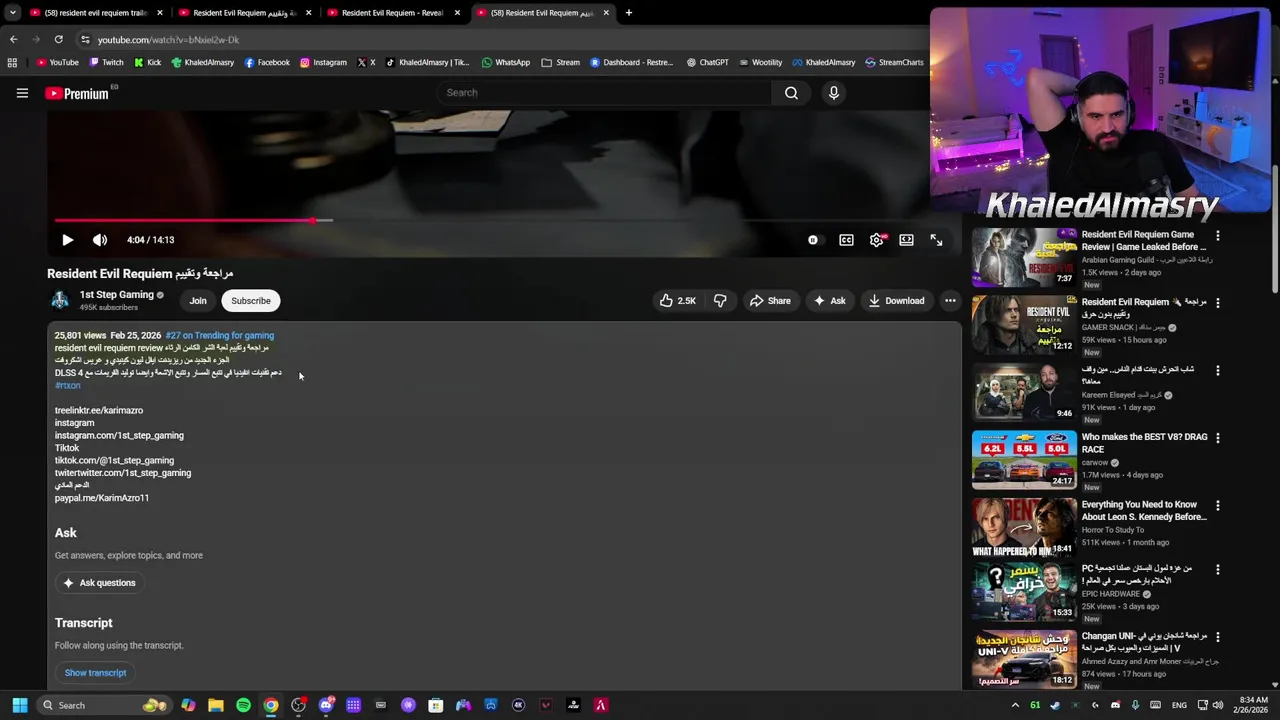Open File Explorer from the taskbar

216,705
